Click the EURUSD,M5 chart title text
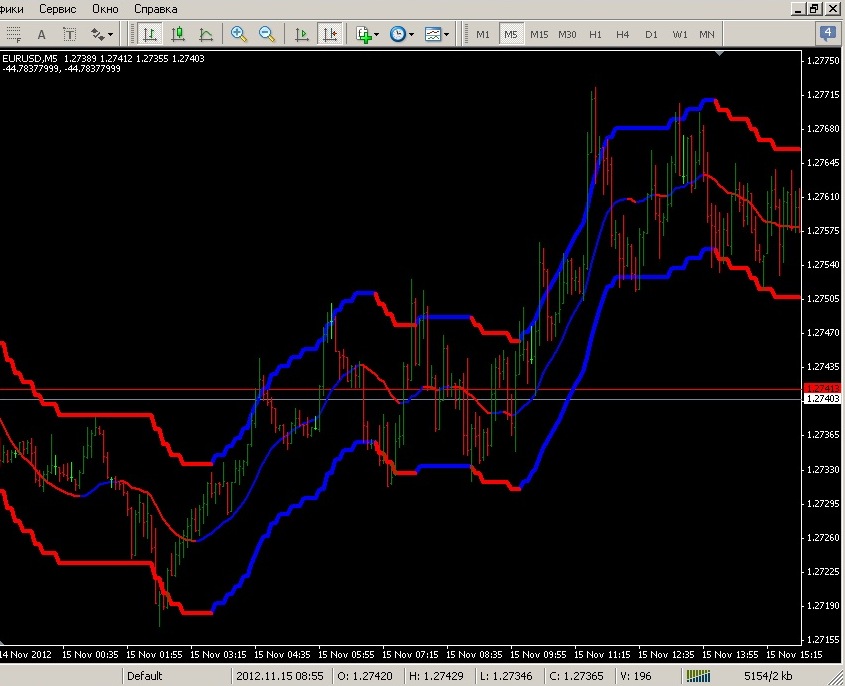 [29, 58]
